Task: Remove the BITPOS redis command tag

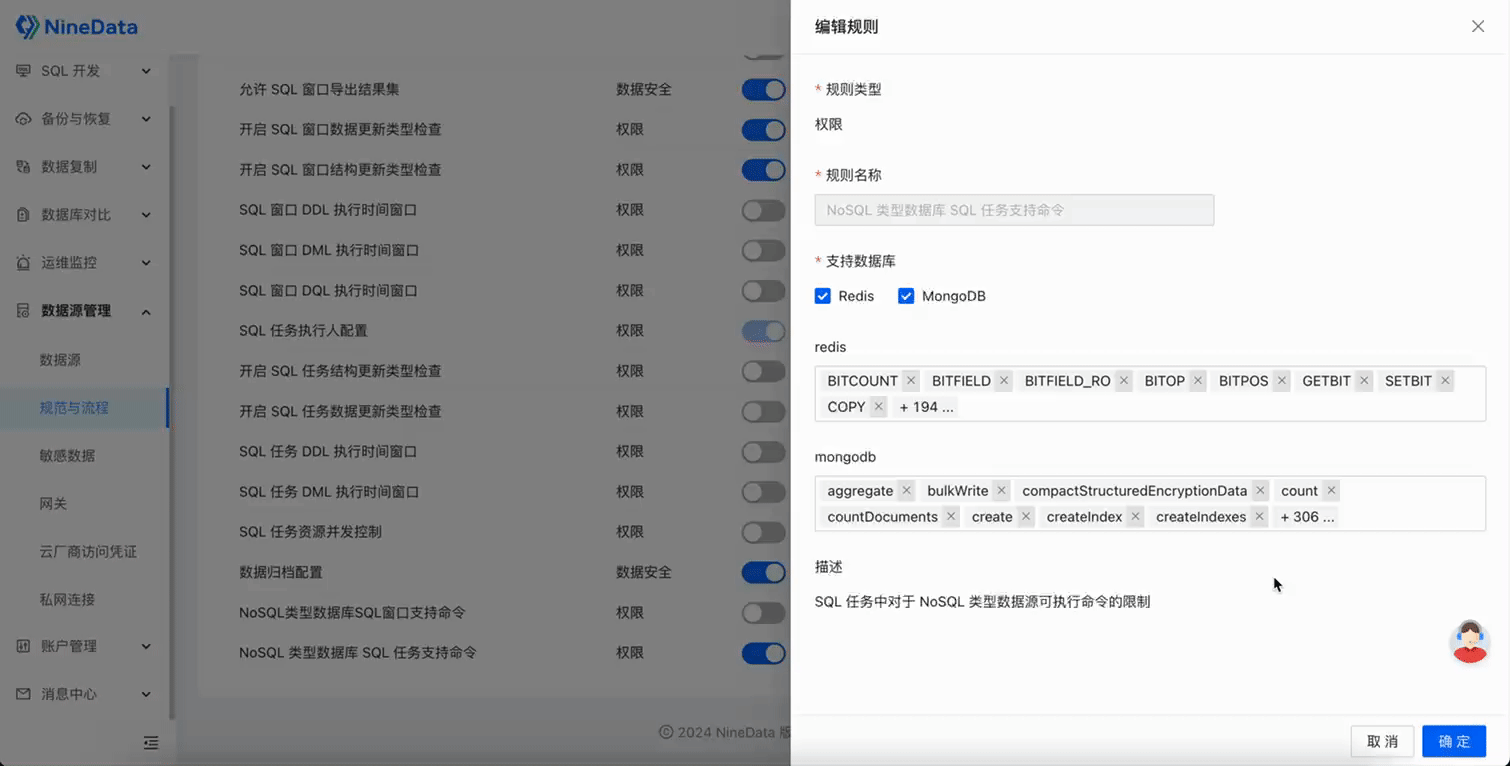Action: (x=1280, y=381)
